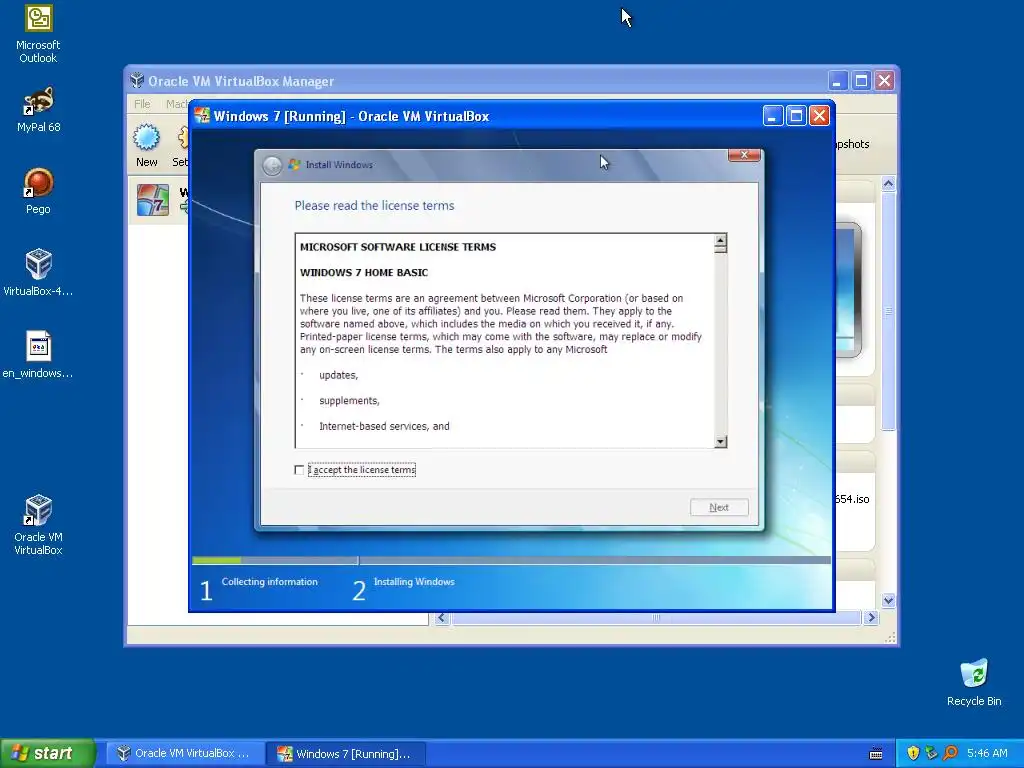Click the keyboard icon on the taskbar
The width and height of the screenshot is (1024, 768).
pos(876,754)
